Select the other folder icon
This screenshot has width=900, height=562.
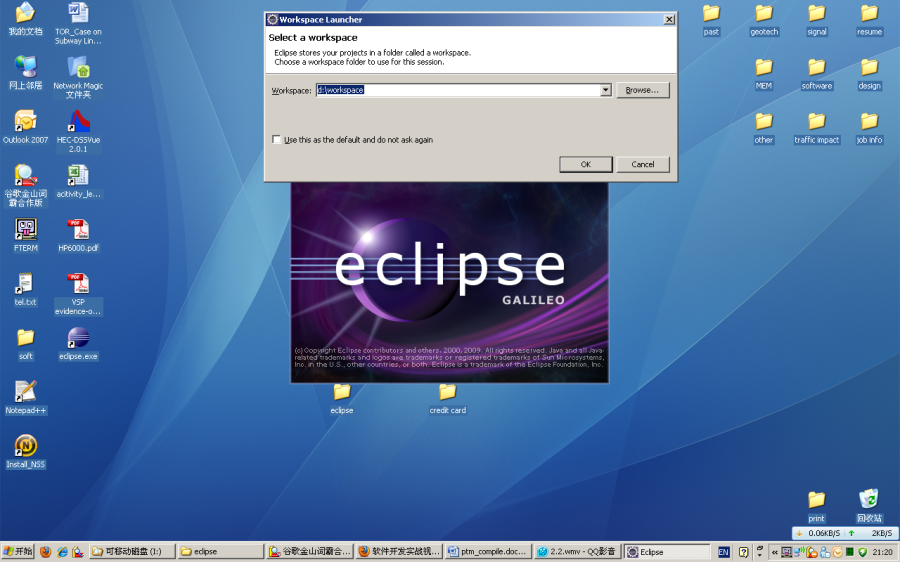764,129
